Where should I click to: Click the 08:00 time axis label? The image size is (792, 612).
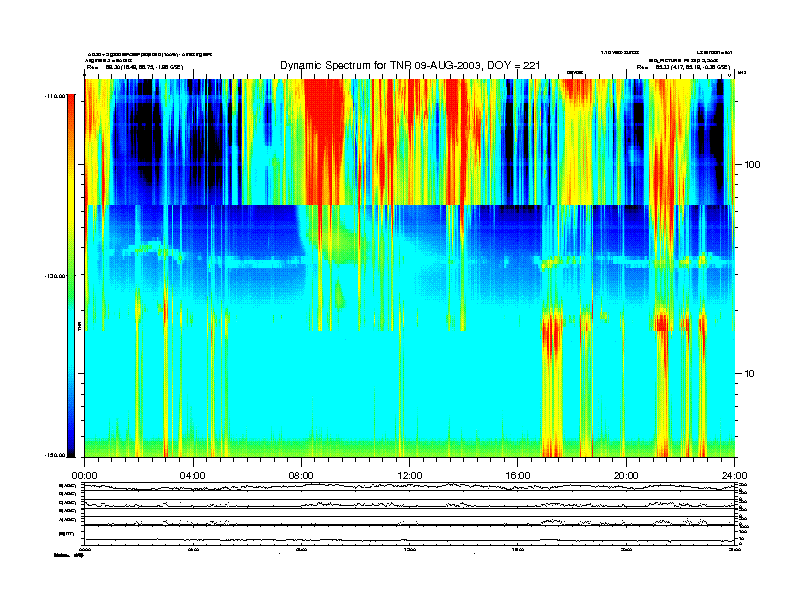(x=301, y=476)
